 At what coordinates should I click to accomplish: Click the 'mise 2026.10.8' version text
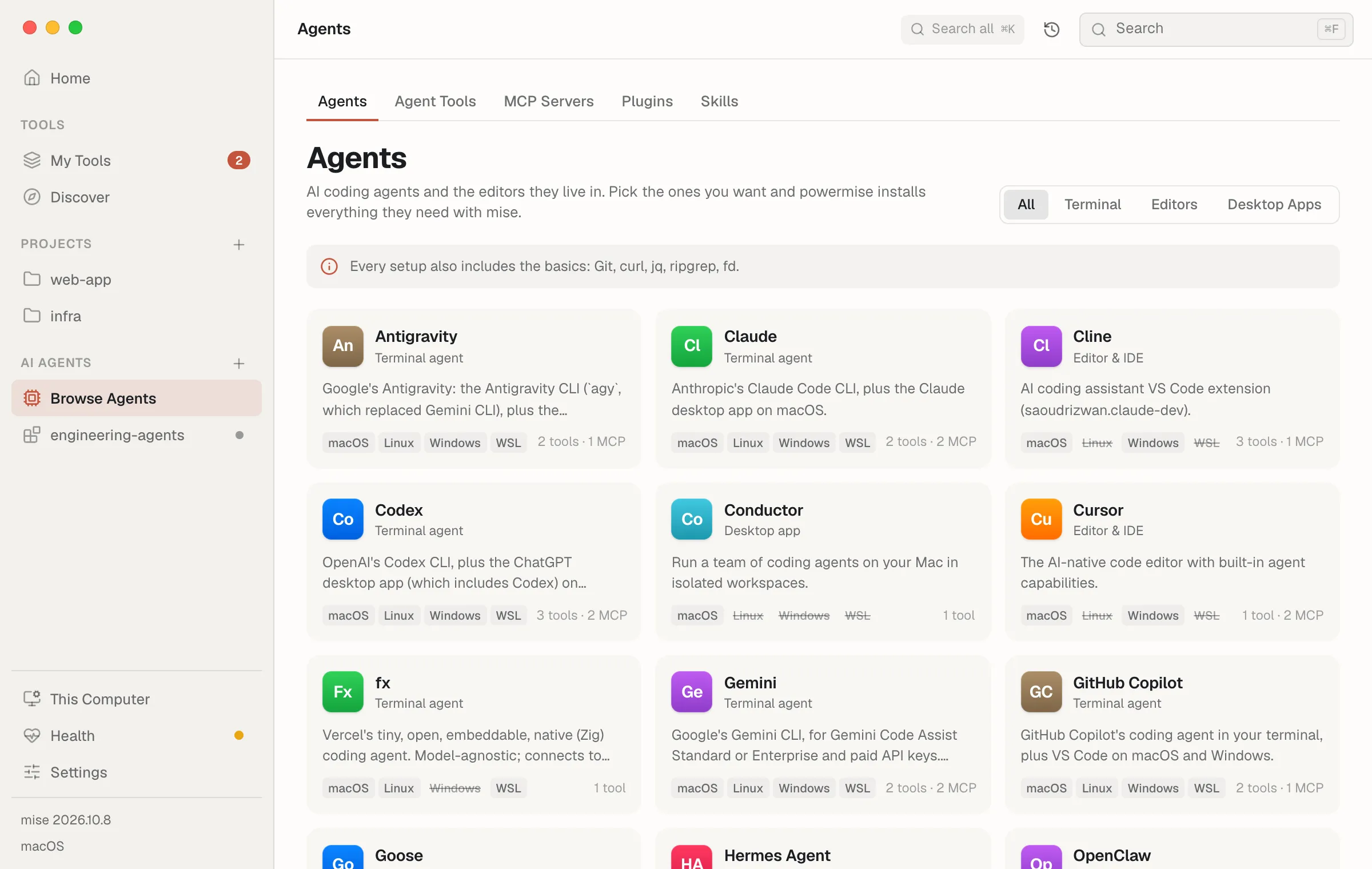point(66,819)
